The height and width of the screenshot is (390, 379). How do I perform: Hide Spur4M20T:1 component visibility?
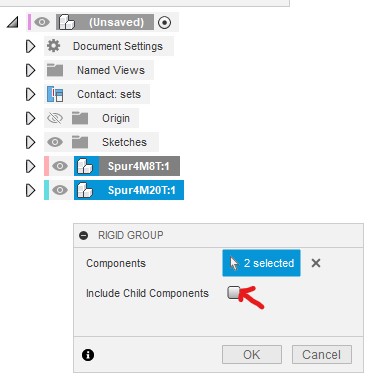tap(60, 190)
